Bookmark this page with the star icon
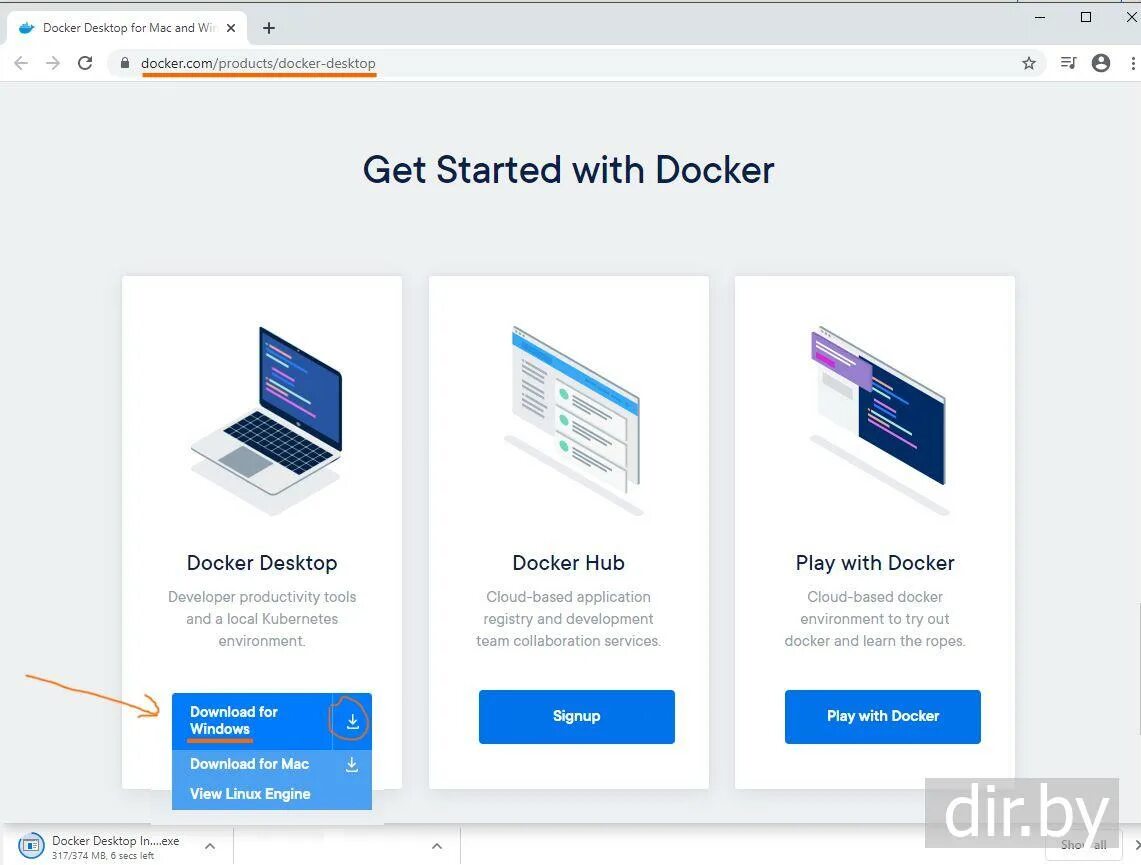 [1028, 63]
